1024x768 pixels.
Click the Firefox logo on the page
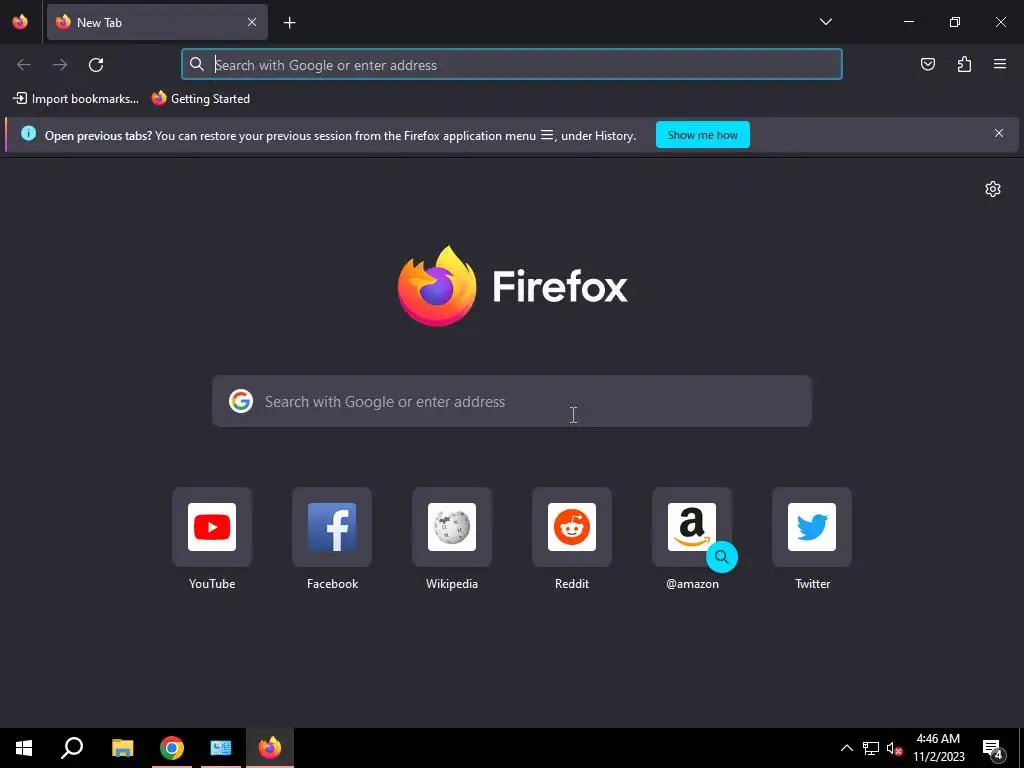click(x=513, y=286)
